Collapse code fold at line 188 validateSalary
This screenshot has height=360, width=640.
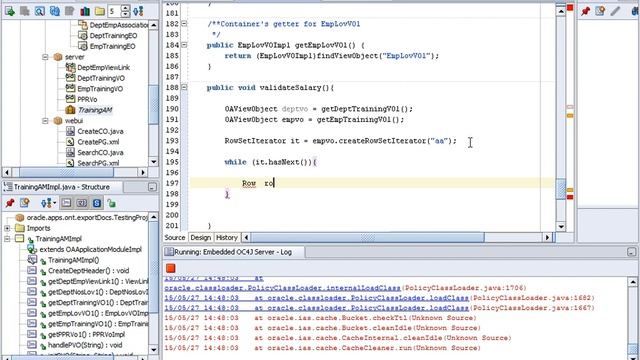(x=184, y=87)
